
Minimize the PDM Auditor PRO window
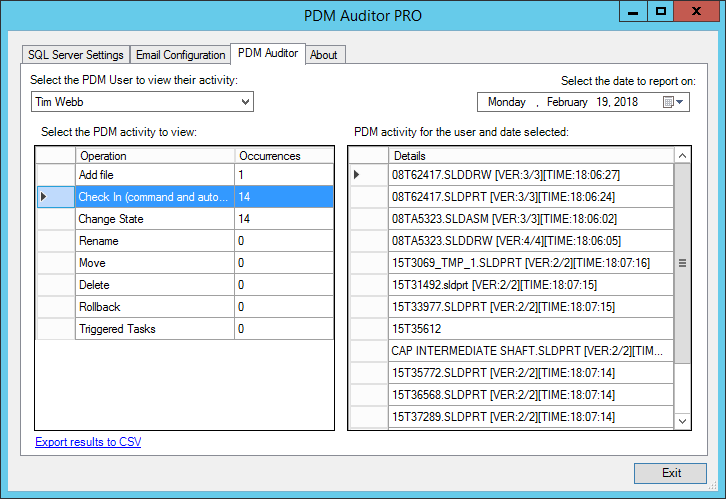pos(633,12)
